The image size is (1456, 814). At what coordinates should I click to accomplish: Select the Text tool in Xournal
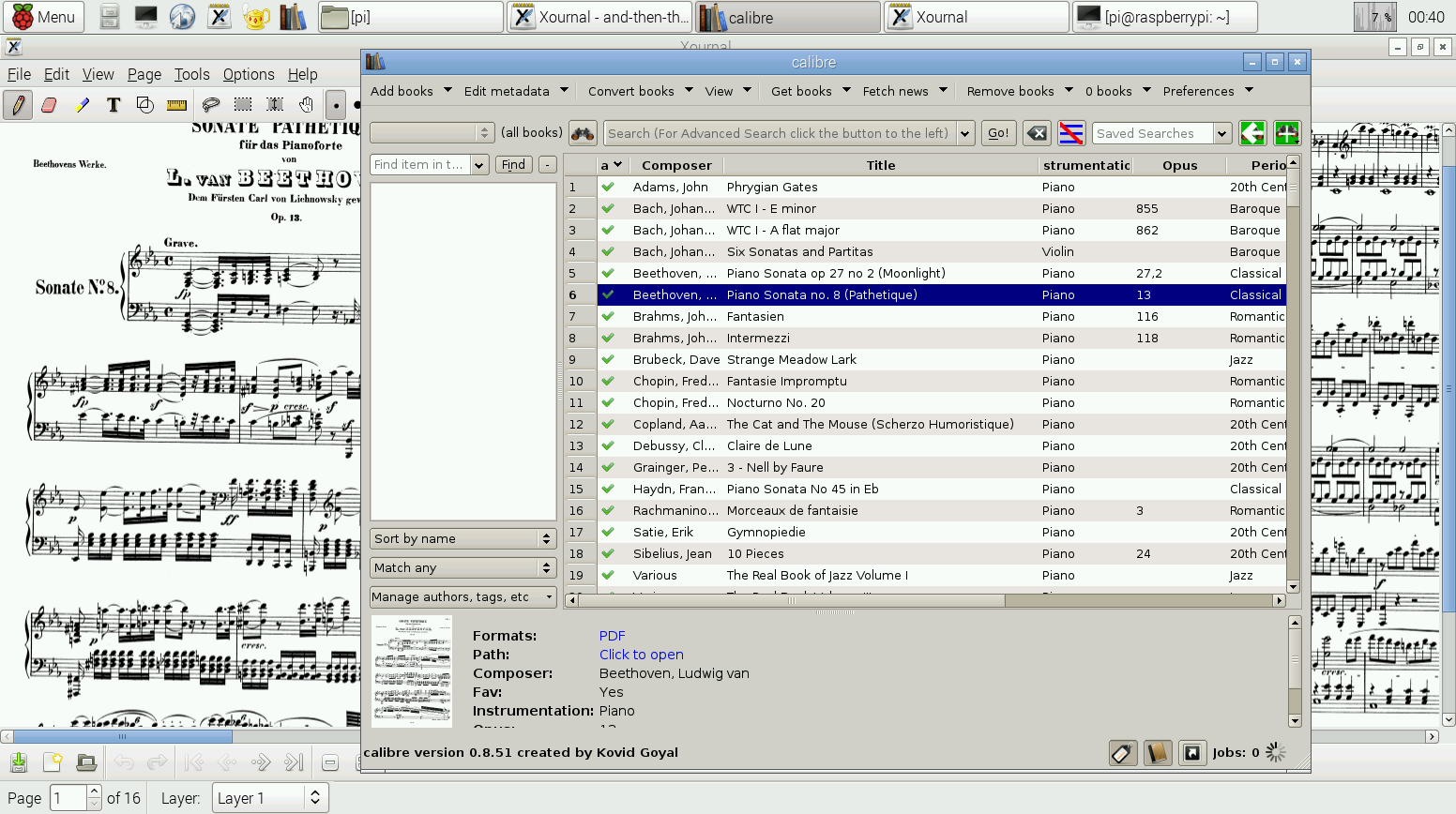coord(114,105)
